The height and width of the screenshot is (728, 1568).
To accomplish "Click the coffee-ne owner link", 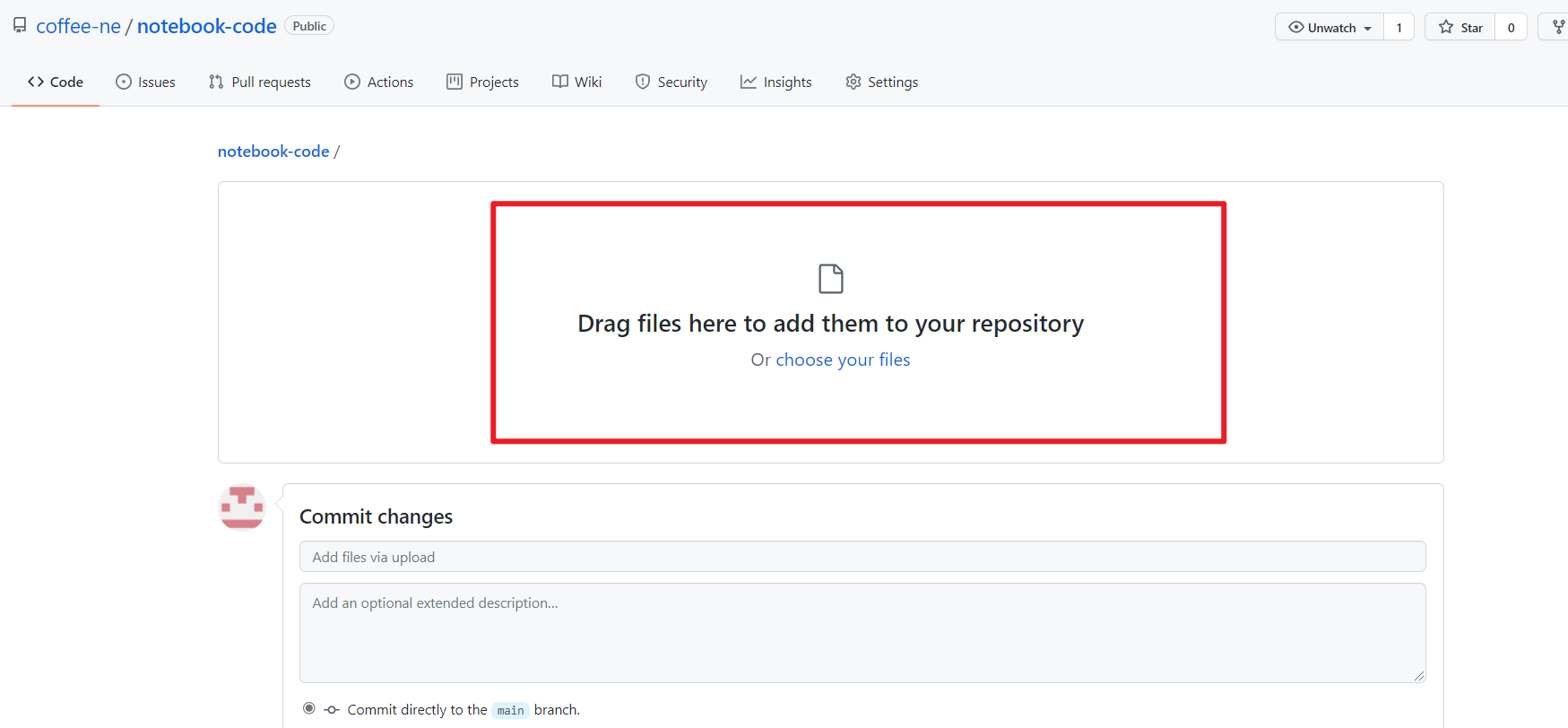I will [78, 26].
